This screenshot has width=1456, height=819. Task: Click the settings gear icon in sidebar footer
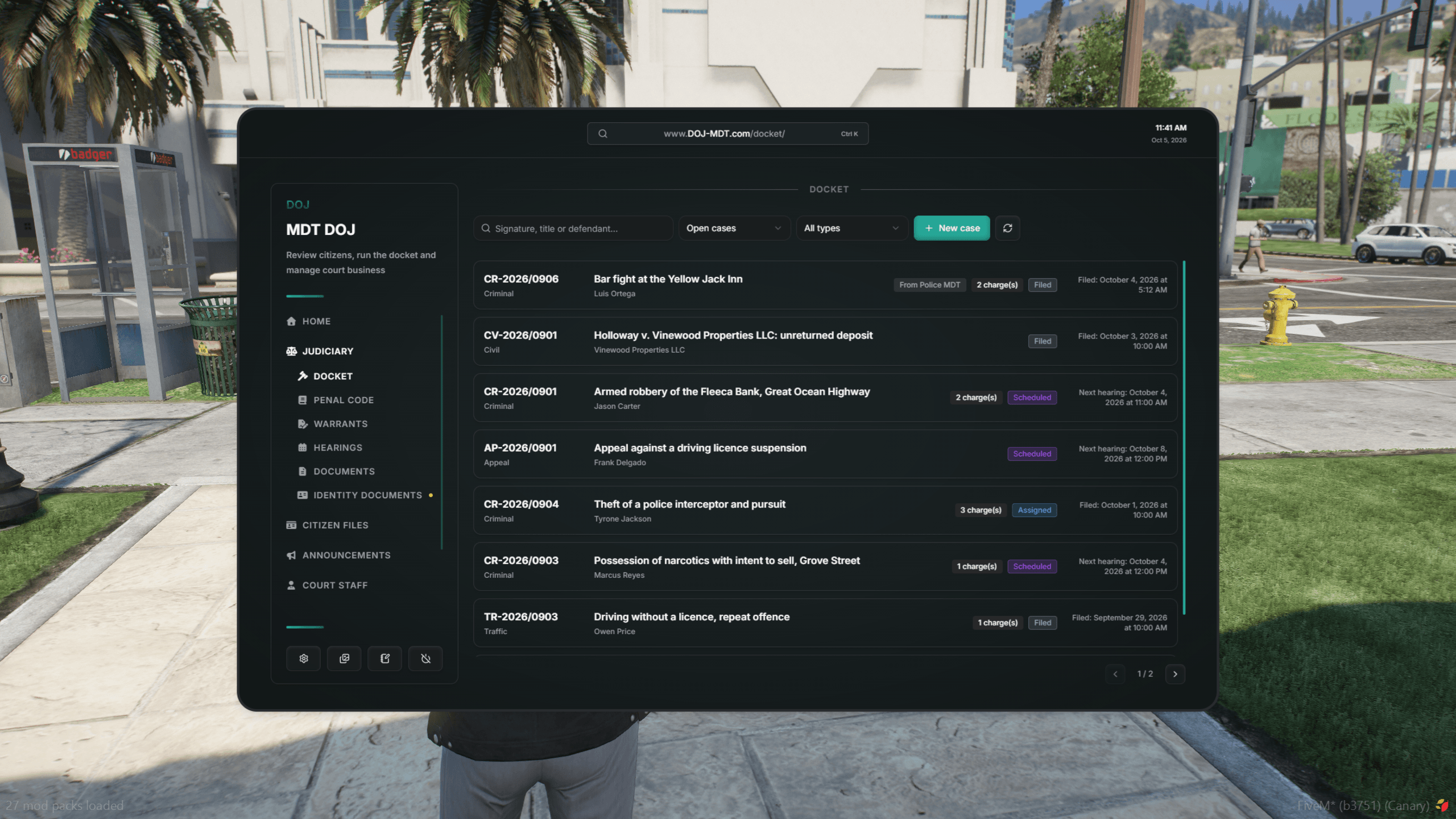coord(304,658)
